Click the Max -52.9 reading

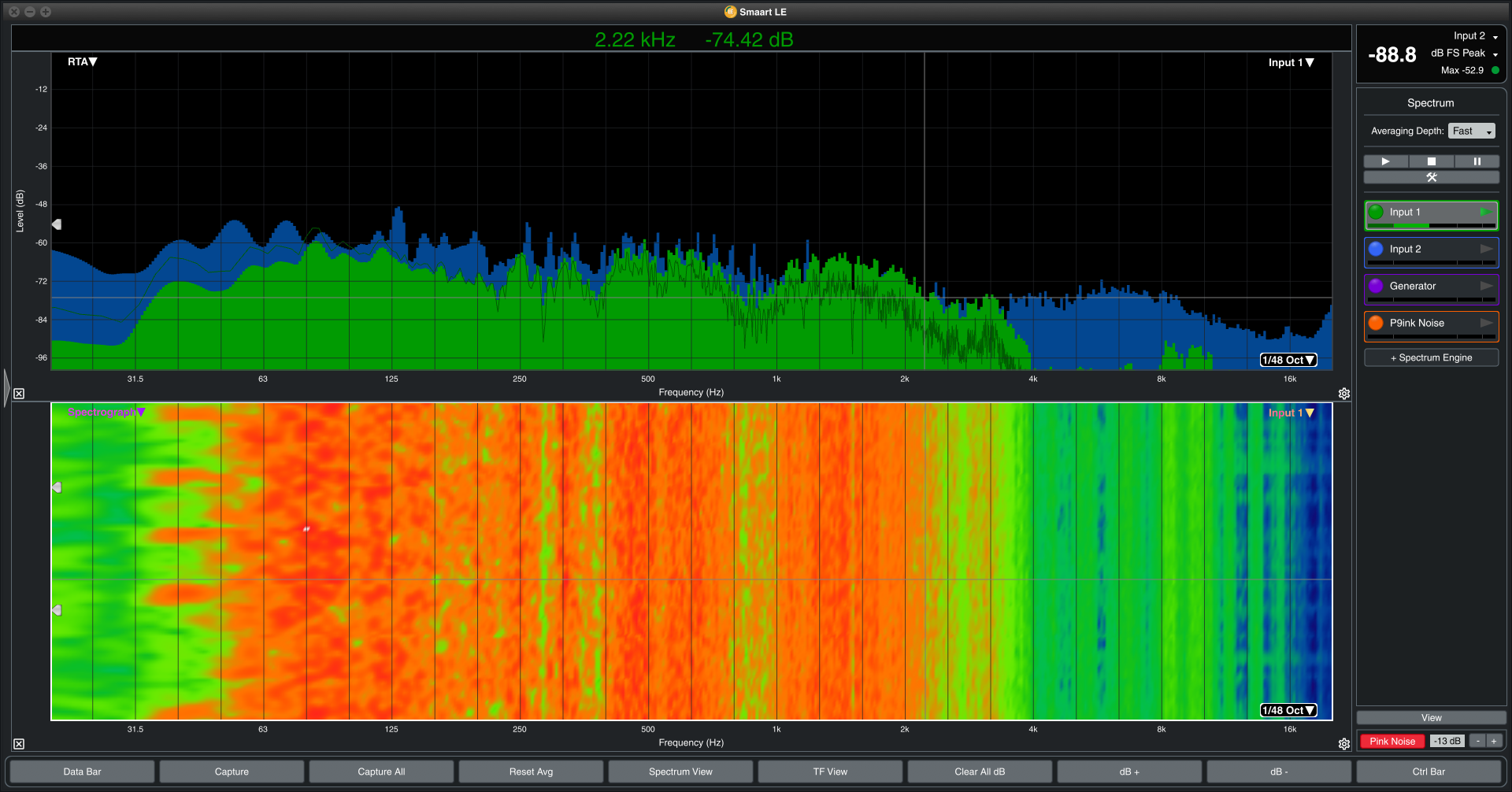(x=1462, y=71)
